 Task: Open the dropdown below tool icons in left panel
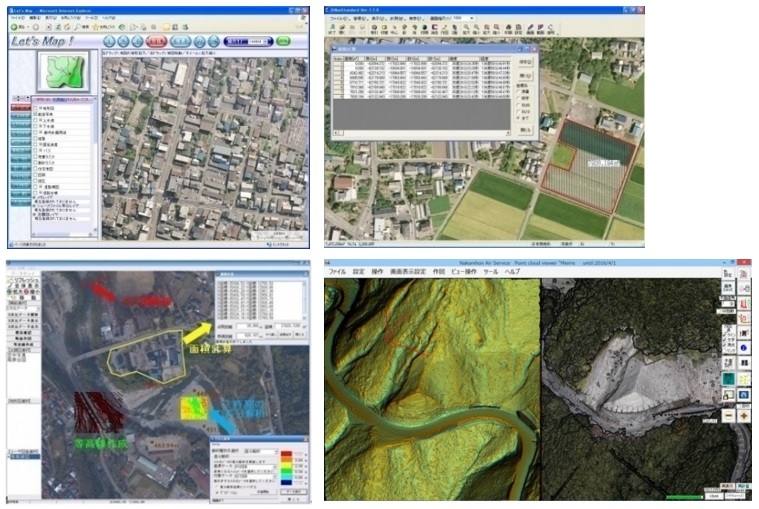(23, 308)
